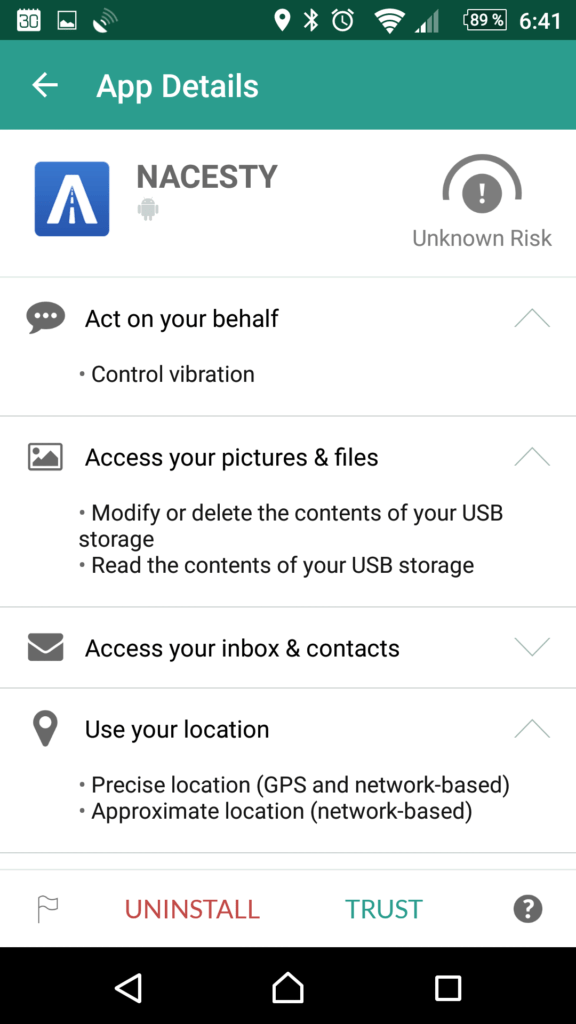576x1024 pixels.
Task: Select the Access your inbox & contacts row label
Action: pyautogui.click(x=242, y=648)
